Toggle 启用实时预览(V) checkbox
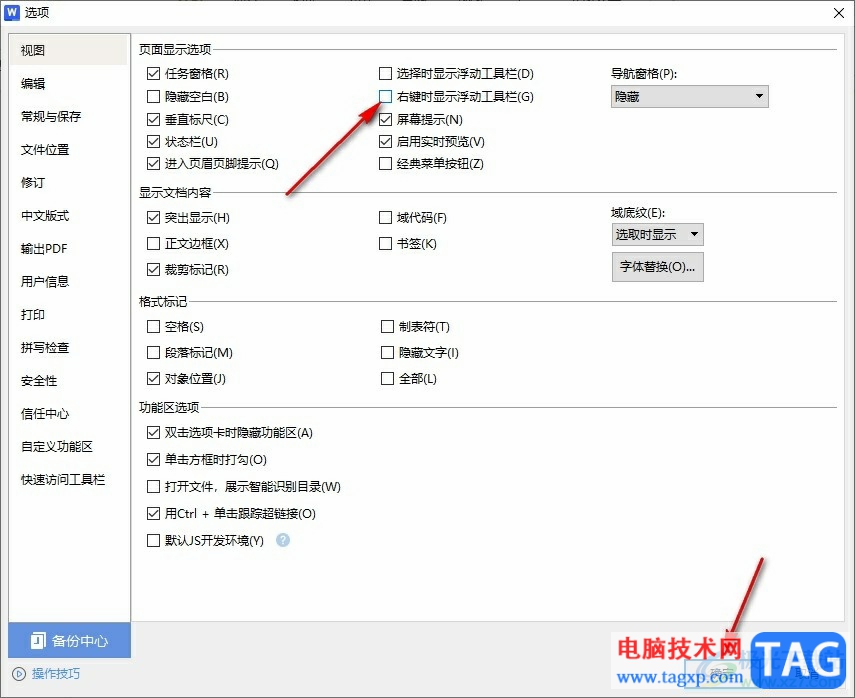This screenshot has height=698, width=855. coord(386,142)
